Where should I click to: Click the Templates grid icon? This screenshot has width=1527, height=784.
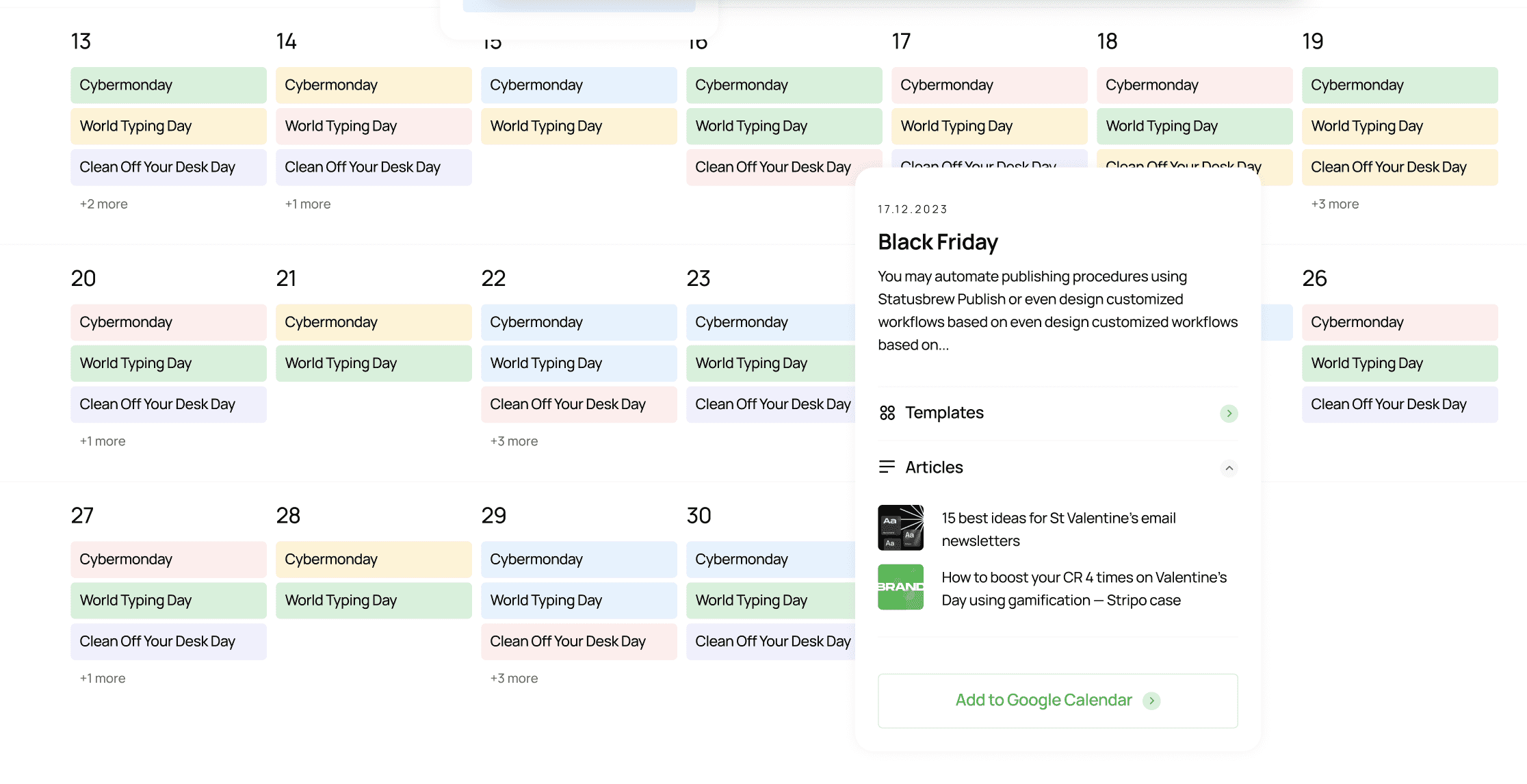coord(887,413)
